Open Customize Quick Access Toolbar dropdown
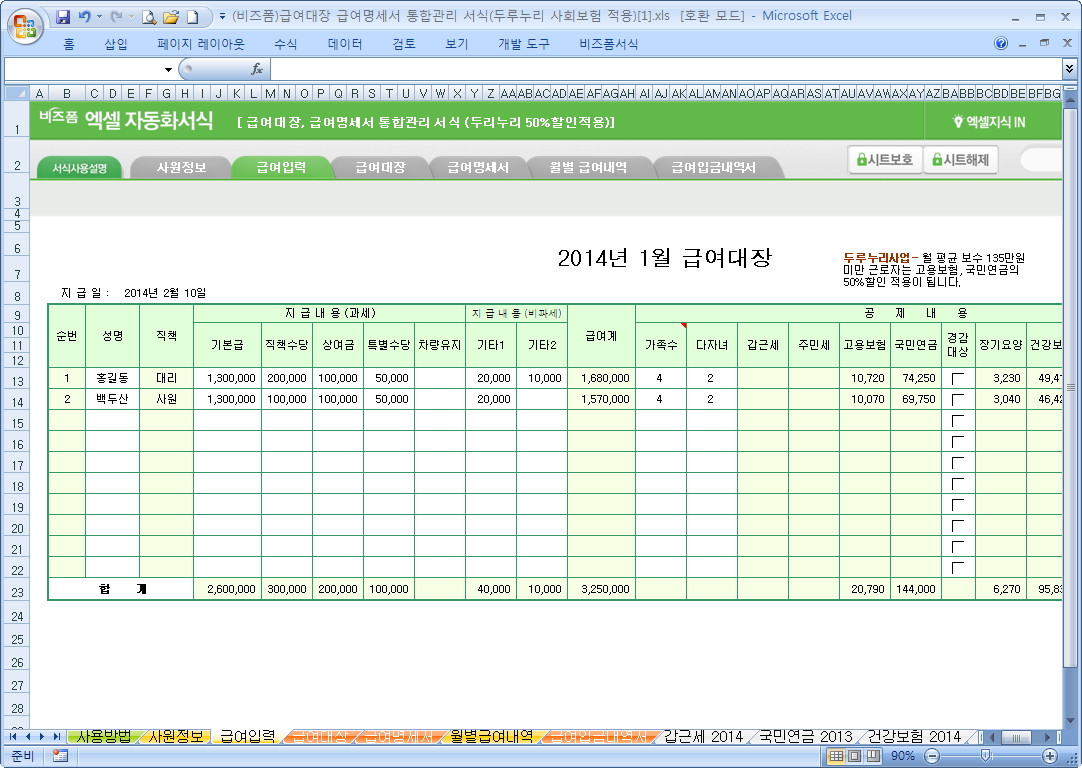The width and height of the screenshot is (1082, 768). pos(221,17)
